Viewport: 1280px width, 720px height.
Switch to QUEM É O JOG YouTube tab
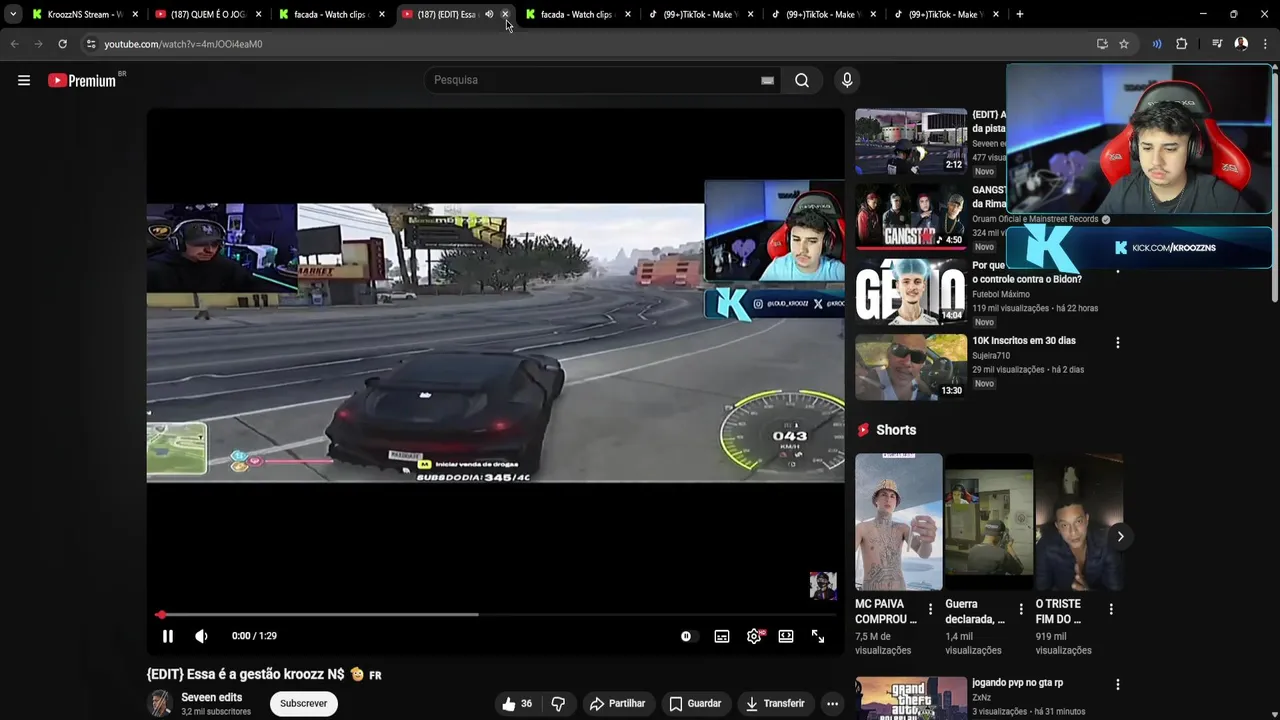pyautogui.click(x=207, y=14)
